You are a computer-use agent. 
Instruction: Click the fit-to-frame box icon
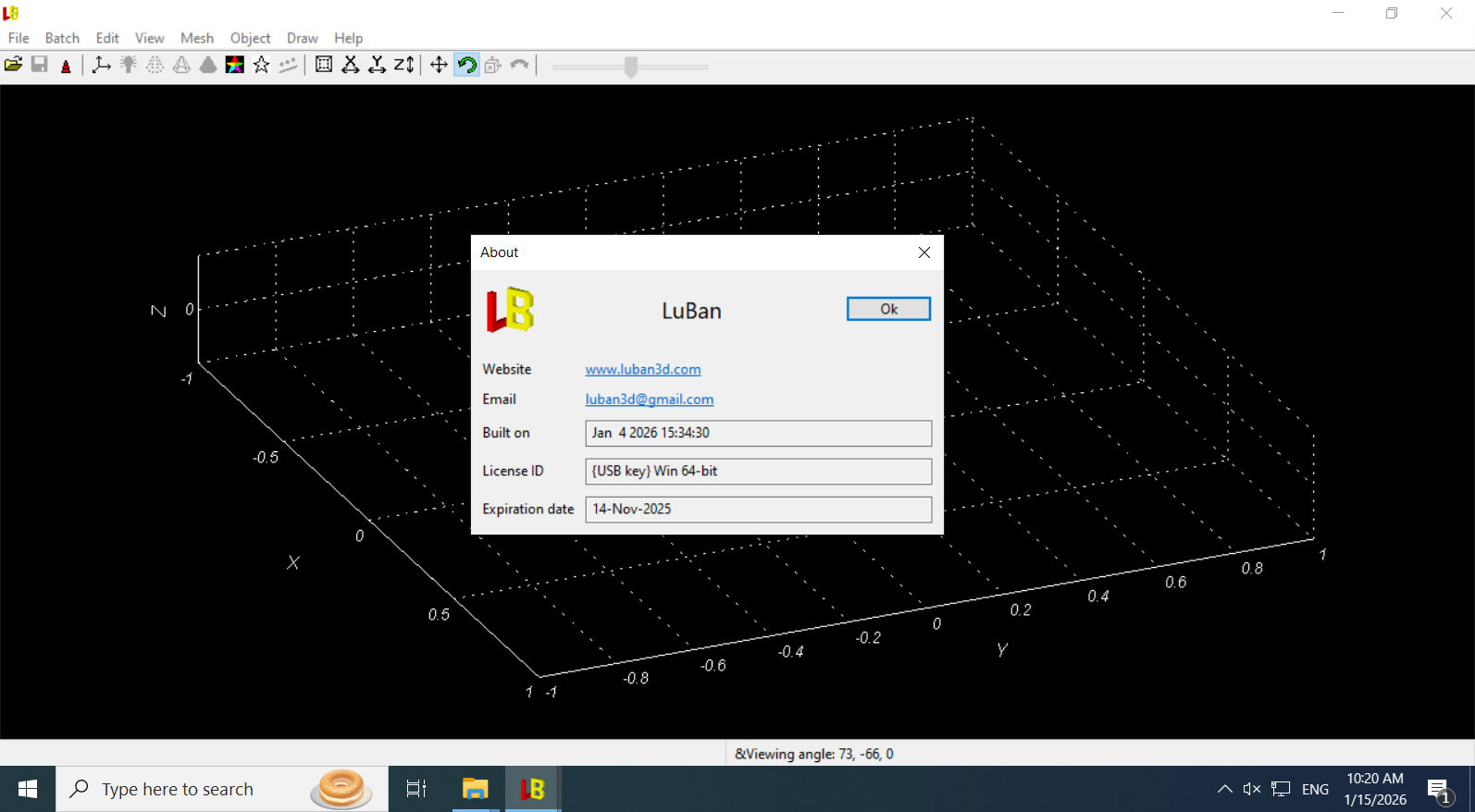click(x=324, y=65)
